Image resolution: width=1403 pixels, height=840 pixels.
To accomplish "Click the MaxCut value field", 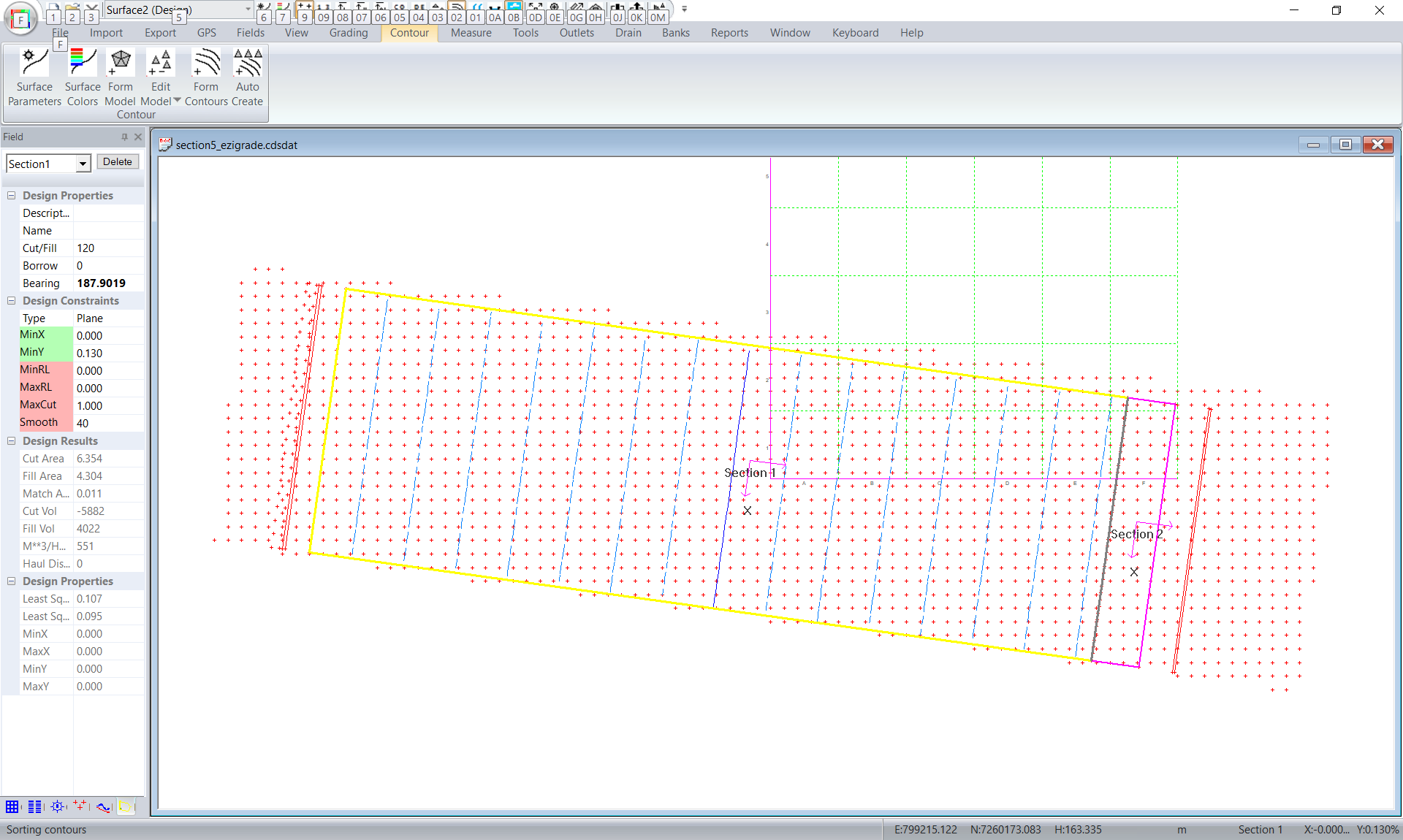I will tap(108, 406).
